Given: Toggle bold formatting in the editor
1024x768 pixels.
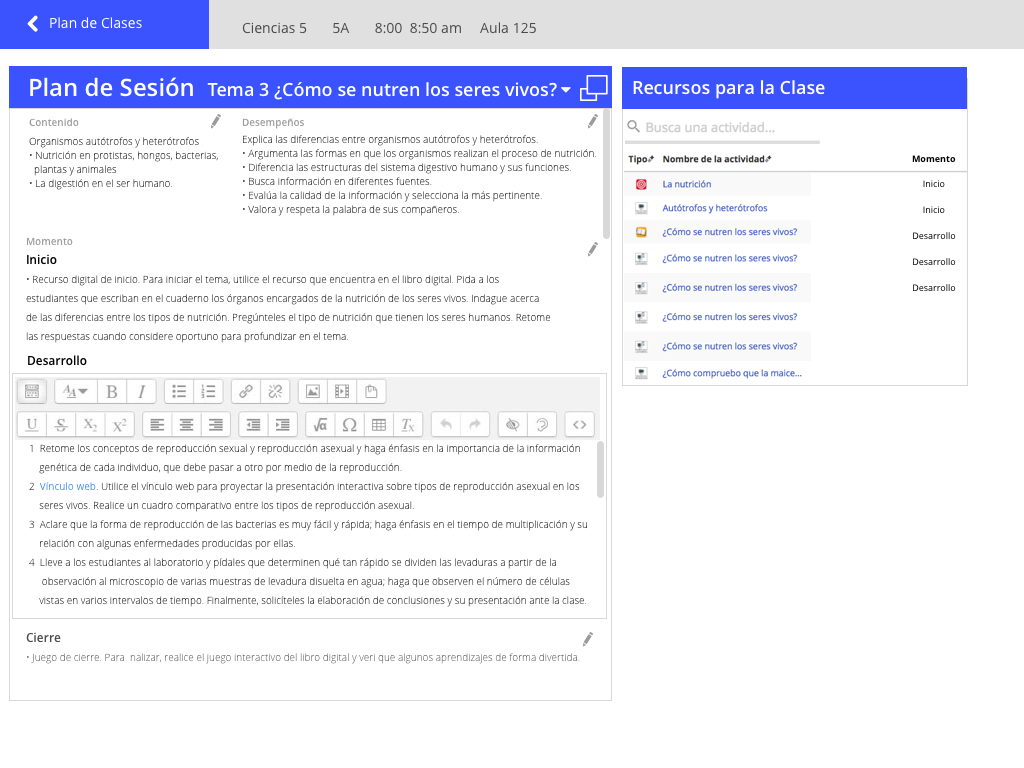Looking at the screenshot, I should pyautogui.click(x=112, y=391).
